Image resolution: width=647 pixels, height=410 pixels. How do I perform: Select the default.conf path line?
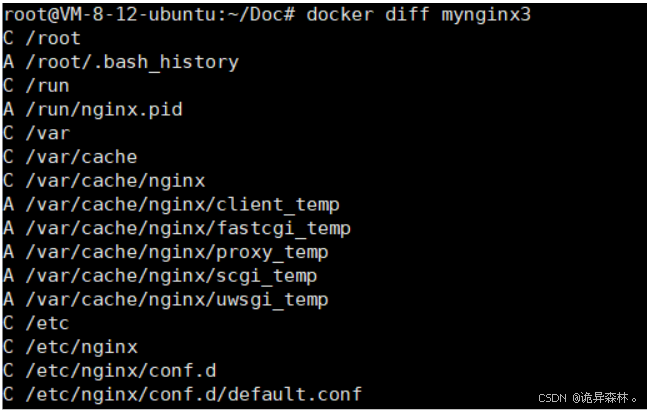(x=182, y=394)
